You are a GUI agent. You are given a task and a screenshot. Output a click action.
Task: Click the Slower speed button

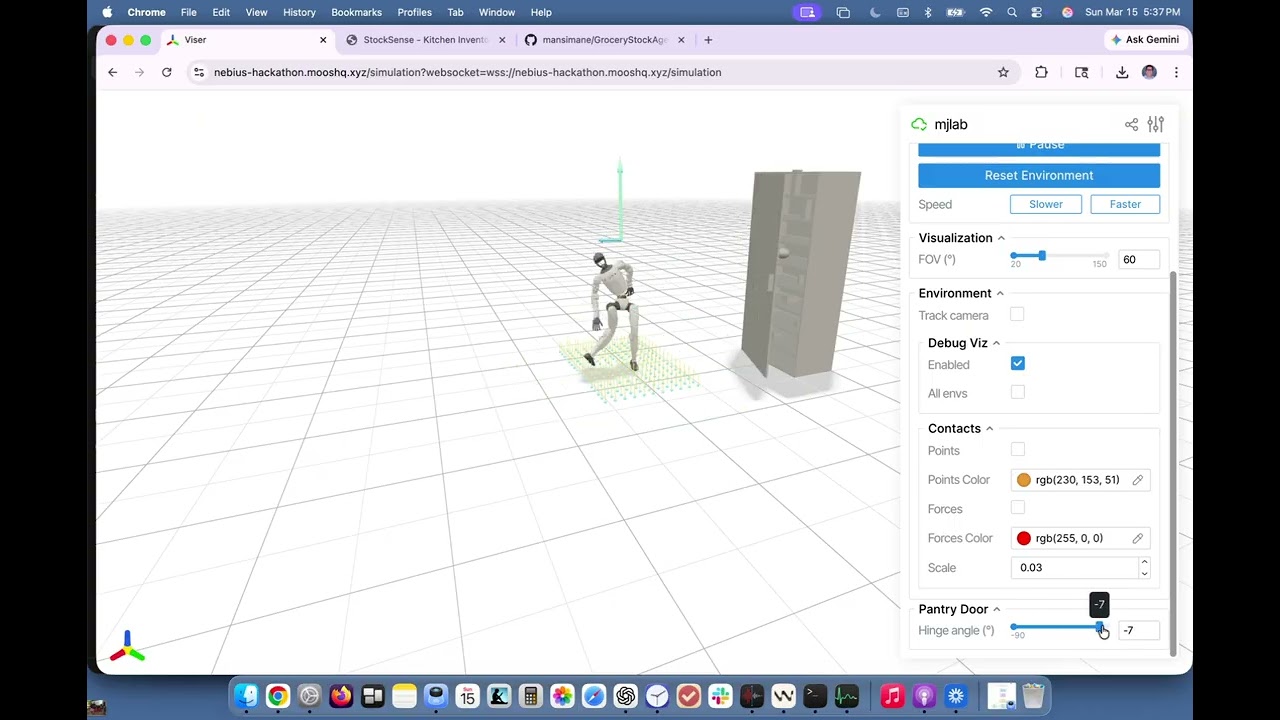point(1046,204)
